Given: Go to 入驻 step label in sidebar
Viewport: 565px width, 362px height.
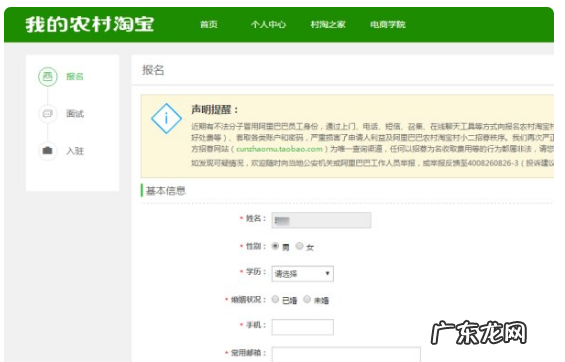Looking at the screenshot, I should [75, 151].
